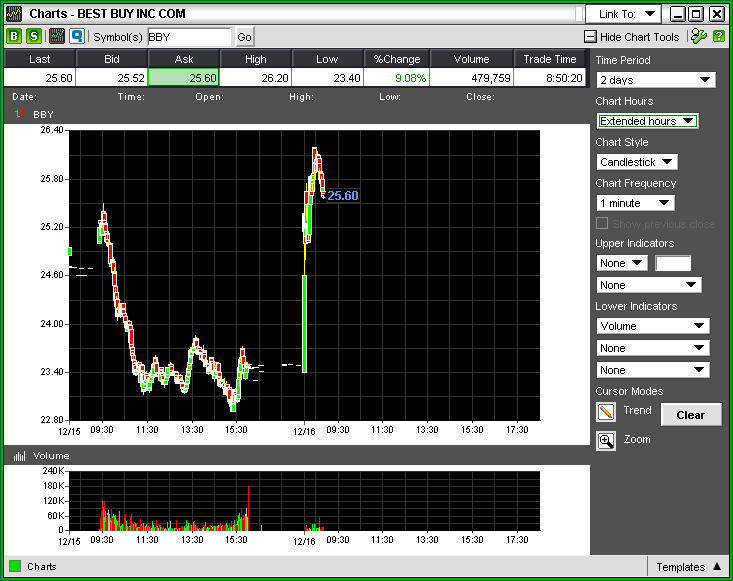Viewport: 733px width, 581px height.
Task: Click the BBY red-green arrows icon
Action: click(20, 113)
